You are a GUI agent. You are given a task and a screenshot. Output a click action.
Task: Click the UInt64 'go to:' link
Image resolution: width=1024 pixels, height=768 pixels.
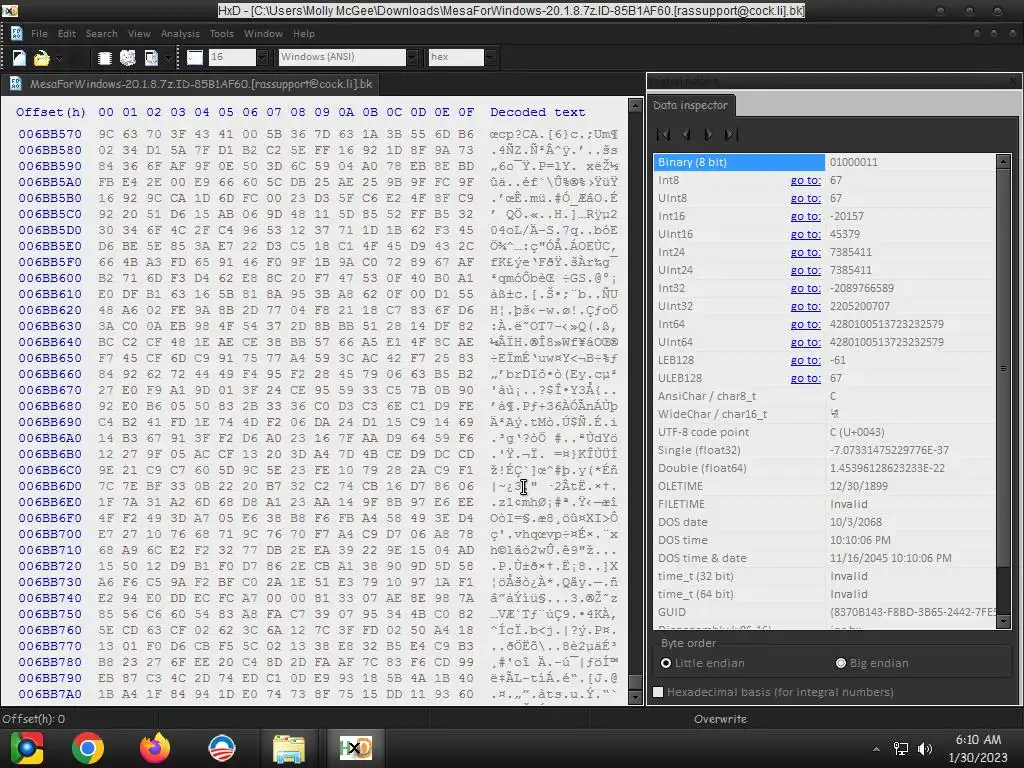click(x=805, y=342)
